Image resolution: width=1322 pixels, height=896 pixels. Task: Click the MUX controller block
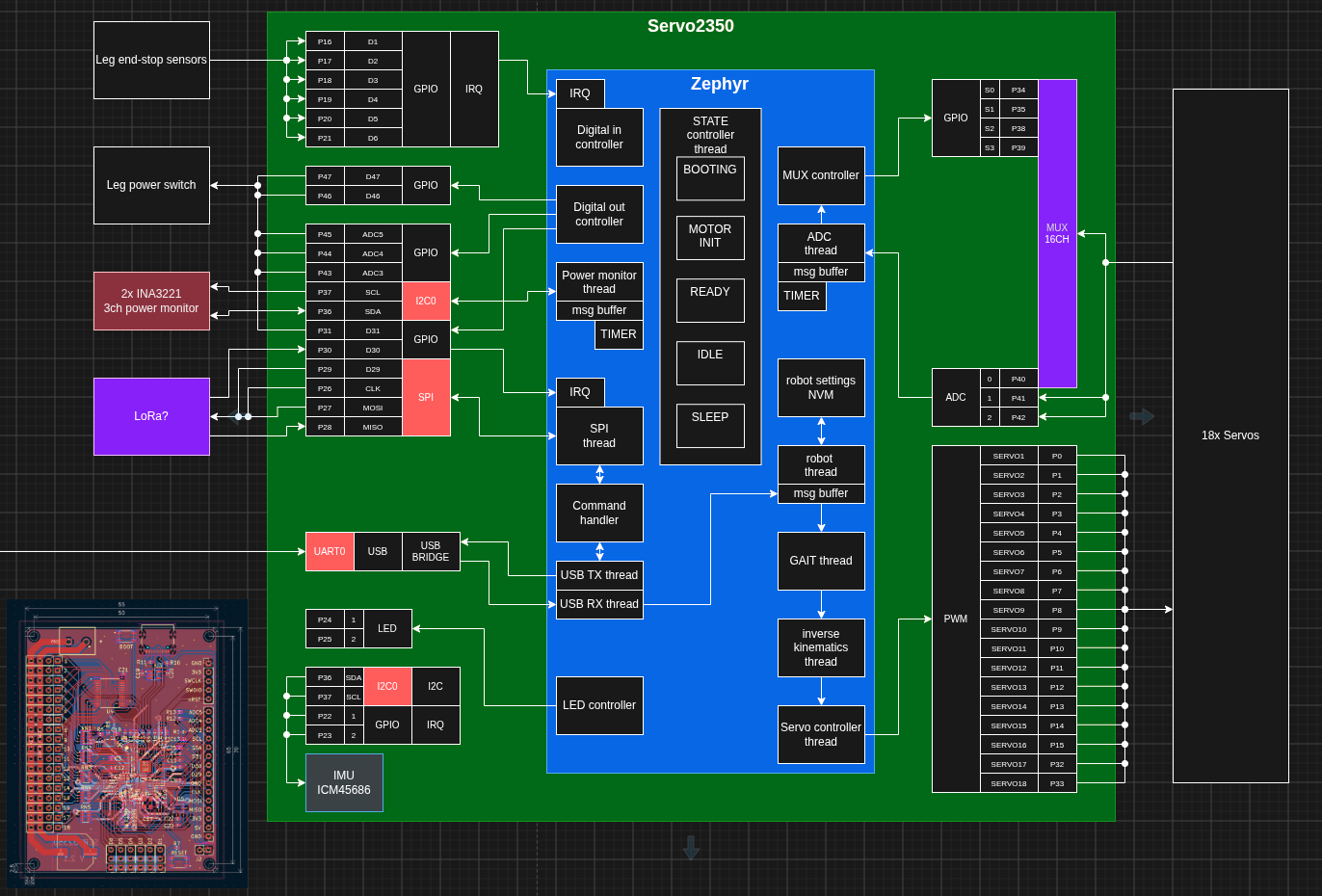coord(821,175)
